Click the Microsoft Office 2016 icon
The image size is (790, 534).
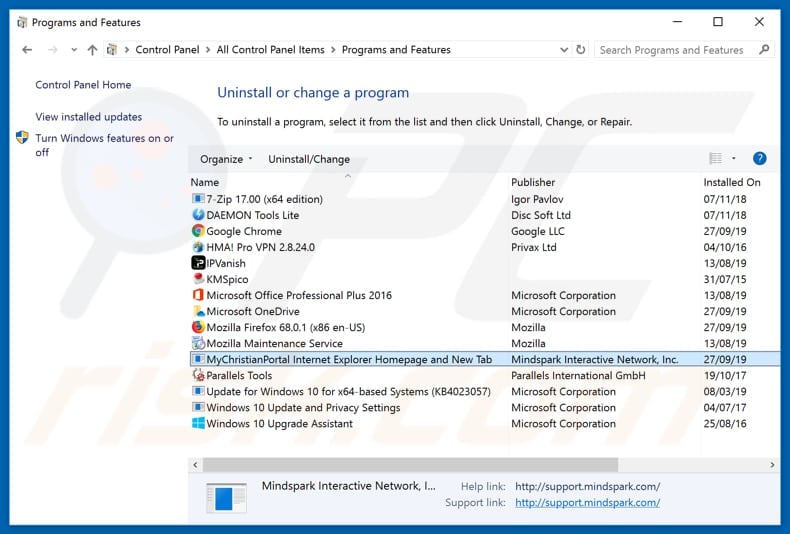point(198,295)
